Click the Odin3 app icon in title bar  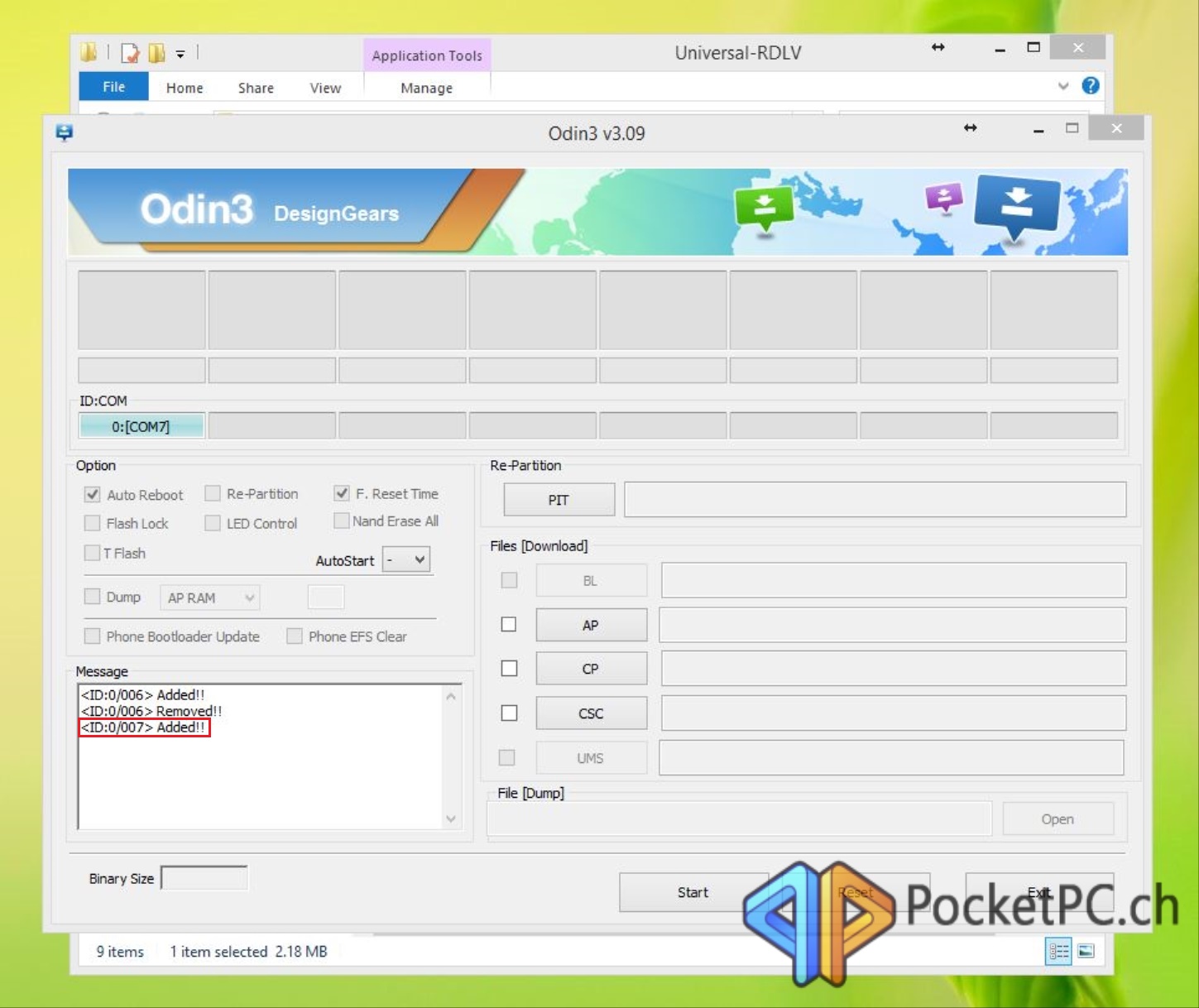point(65,132)
